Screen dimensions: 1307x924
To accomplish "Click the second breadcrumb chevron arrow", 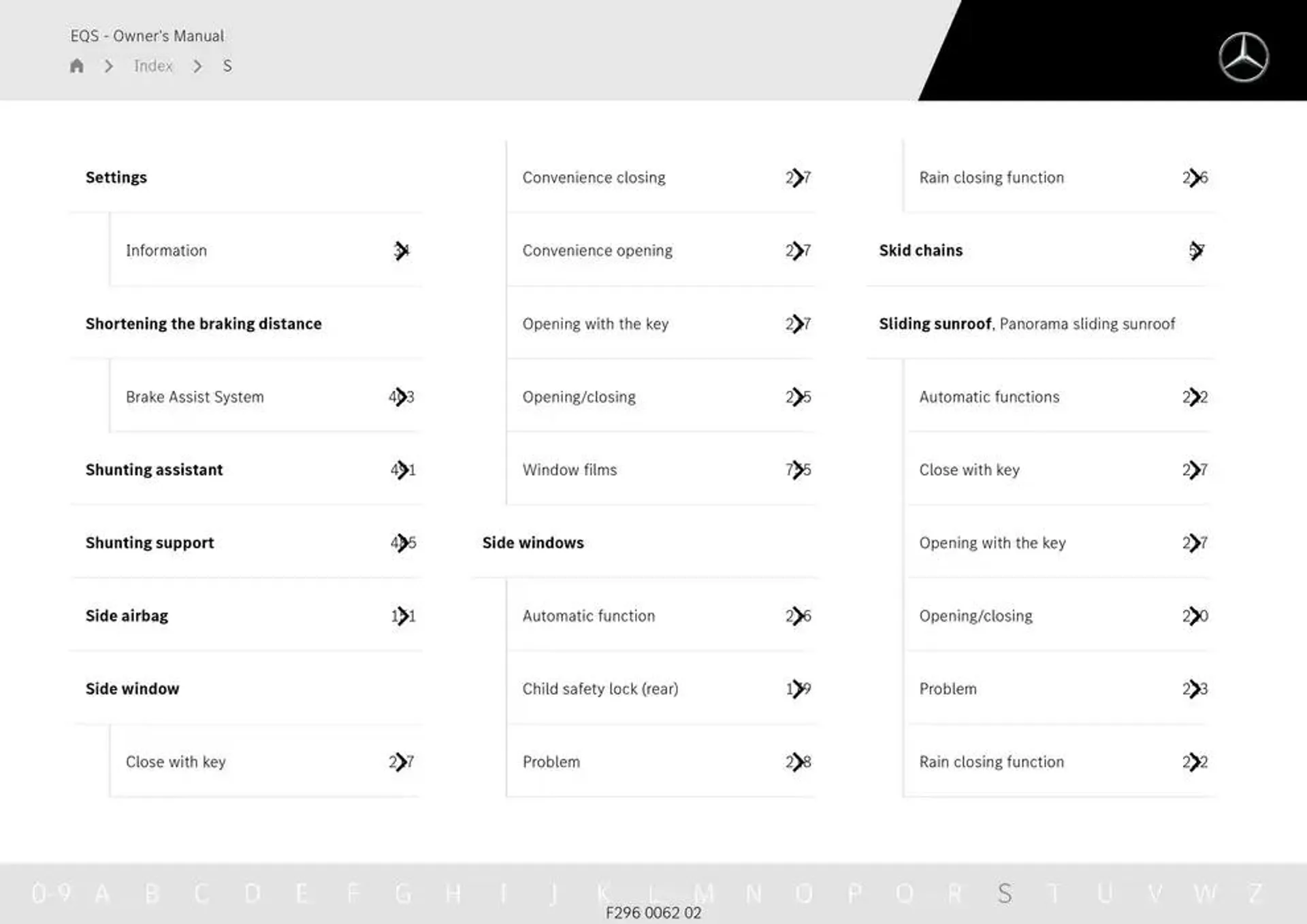I will pos(196,66).
